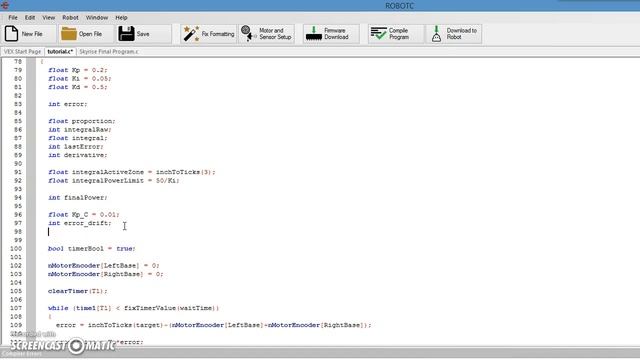Click on 'int error_drift;' declaration

click(80, 223)
